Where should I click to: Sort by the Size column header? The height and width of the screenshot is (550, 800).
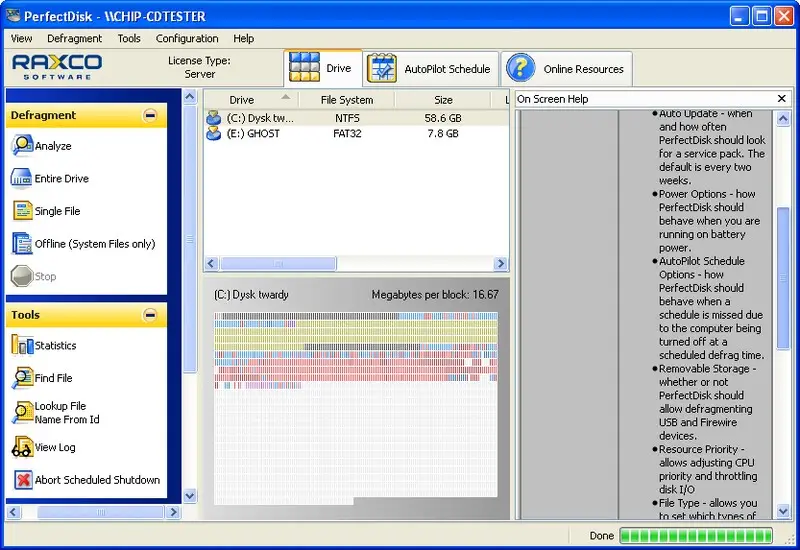pyautogui.click(x=443, y=99)
